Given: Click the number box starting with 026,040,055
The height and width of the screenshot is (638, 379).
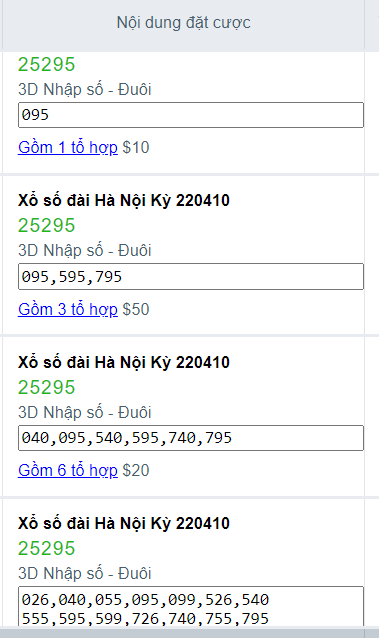Looking at the screenshot, I should point(191,607).
